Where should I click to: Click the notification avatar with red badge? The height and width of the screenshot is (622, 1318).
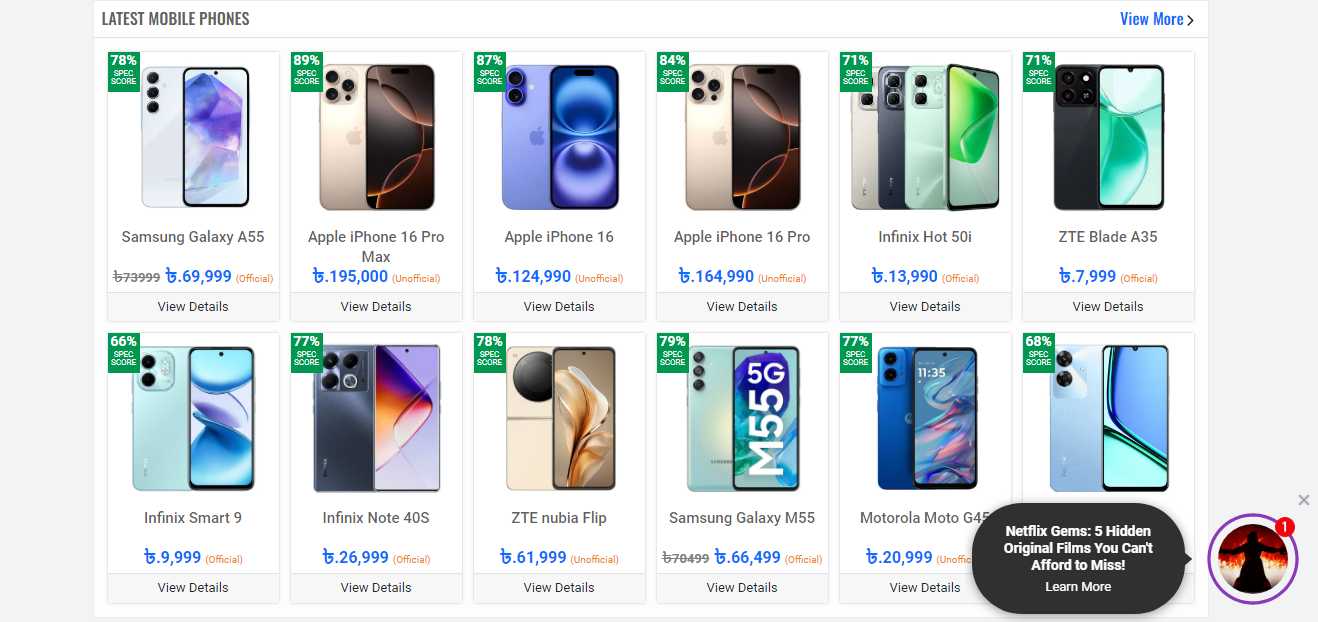click(x=1252, y=559)
